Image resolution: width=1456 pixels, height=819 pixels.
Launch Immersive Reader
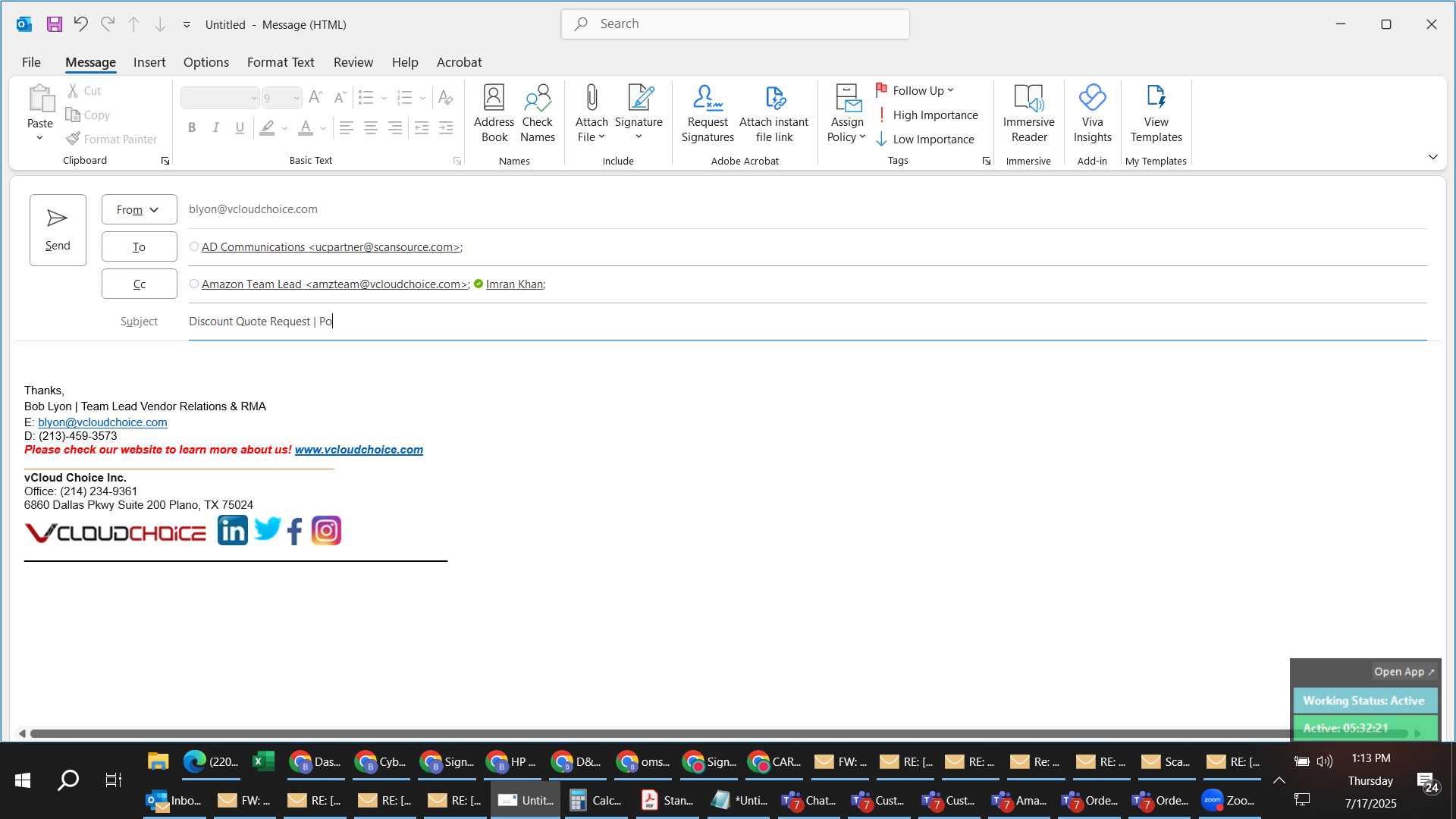point(1028,114)
